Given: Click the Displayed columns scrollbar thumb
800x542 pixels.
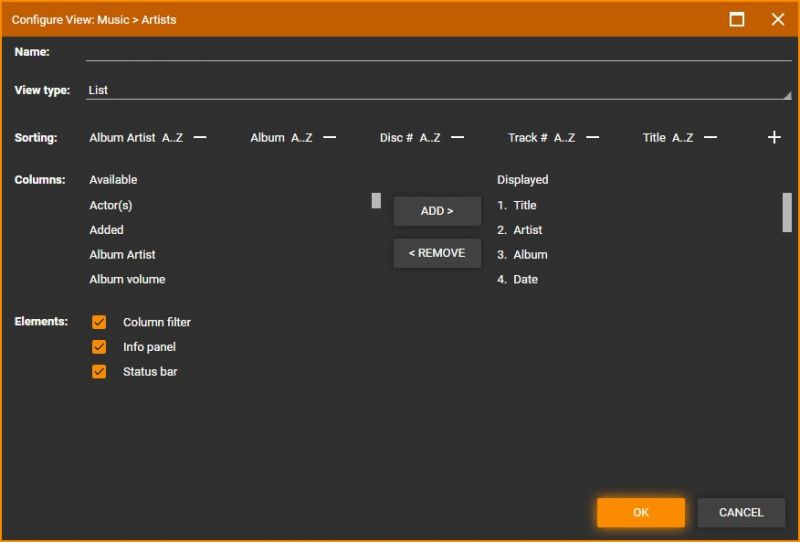Looking at the screenshot, I should click(x=787, y=212).
